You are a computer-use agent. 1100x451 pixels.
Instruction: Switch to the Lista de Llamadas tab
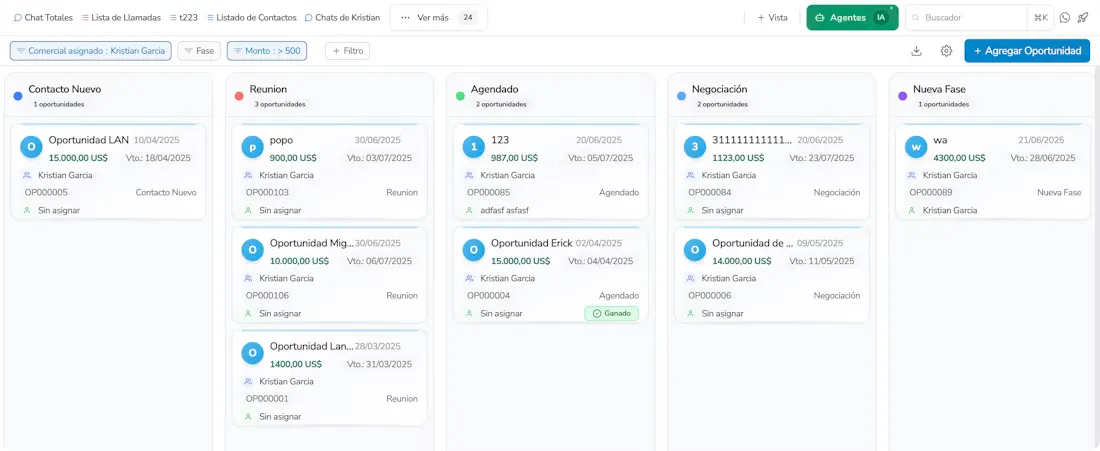(120, 18)
